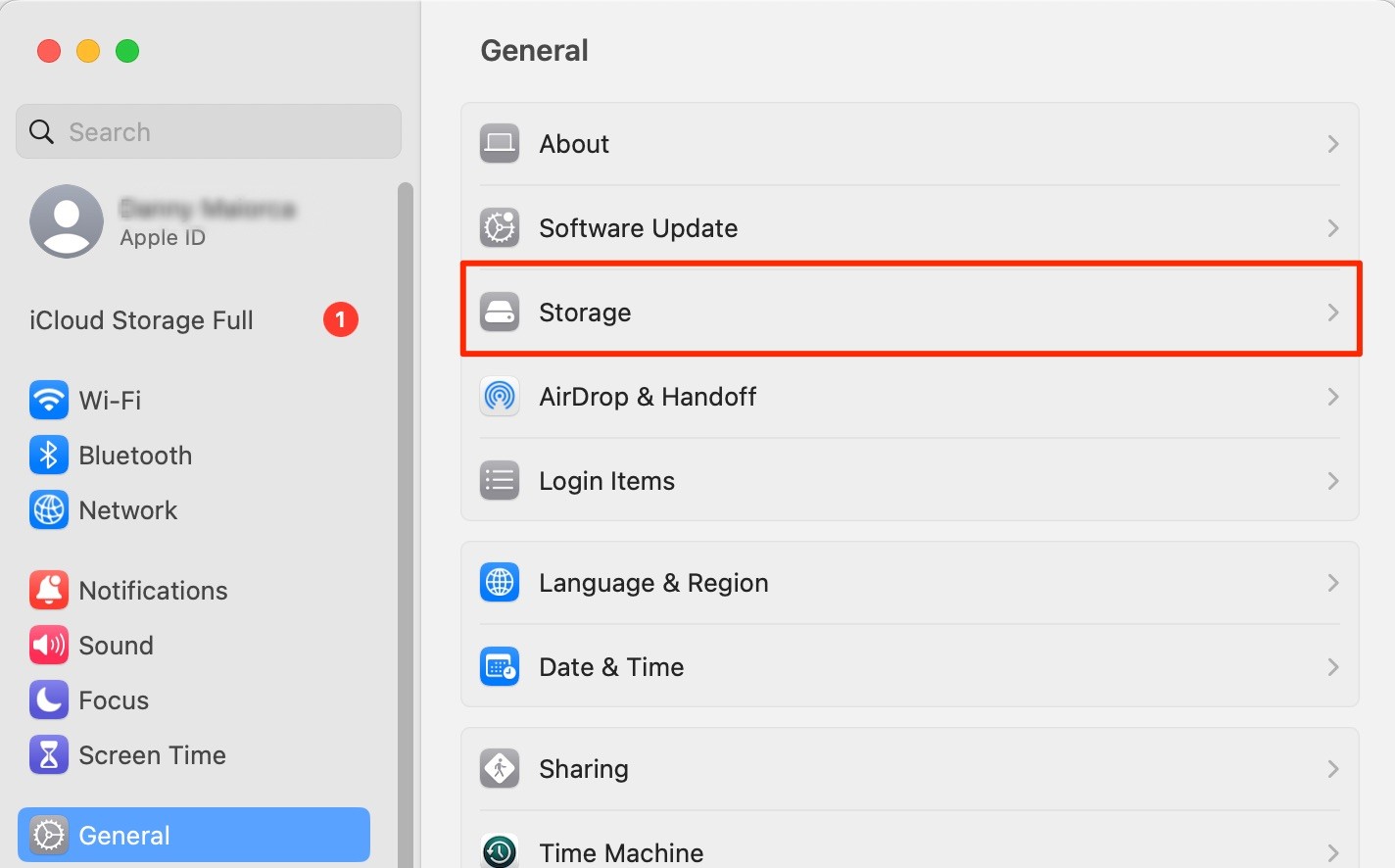
Task: Click the Time Machine clock icon
Action: click(x=500, y=850)
